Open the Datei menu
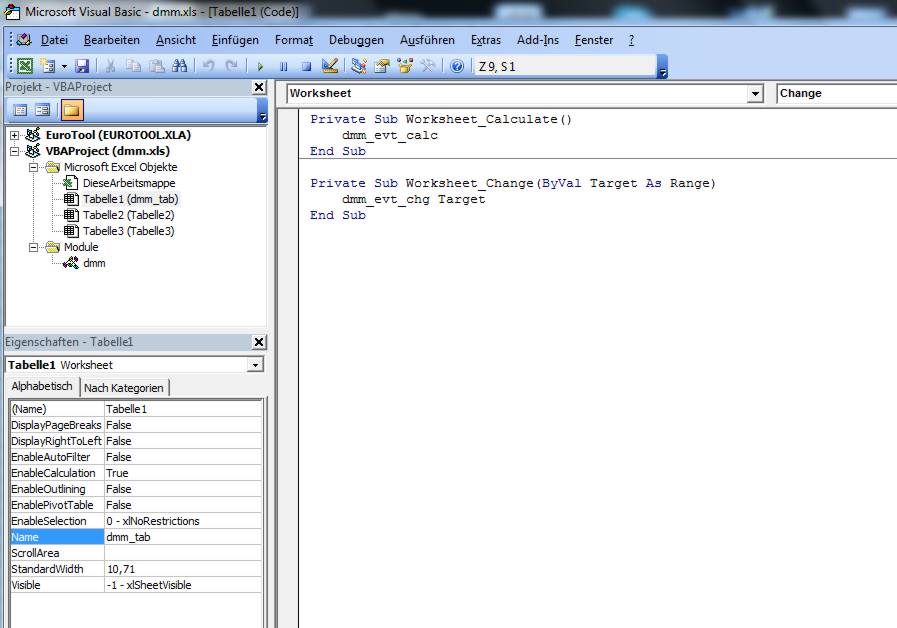 tap(54, 40)
